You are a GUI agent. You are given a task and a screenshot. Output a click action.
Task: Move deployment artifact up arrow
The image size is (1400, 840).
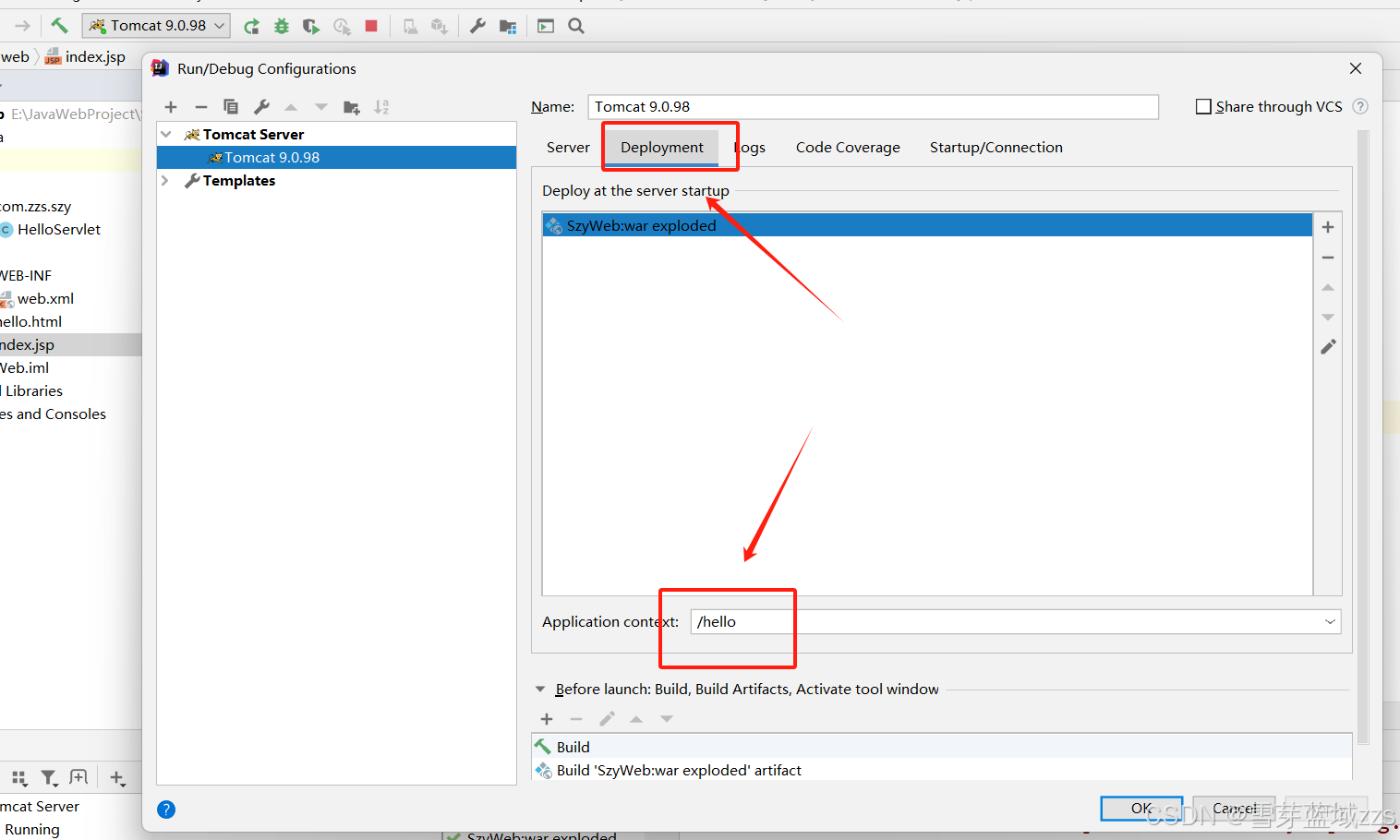point(1328,288)
